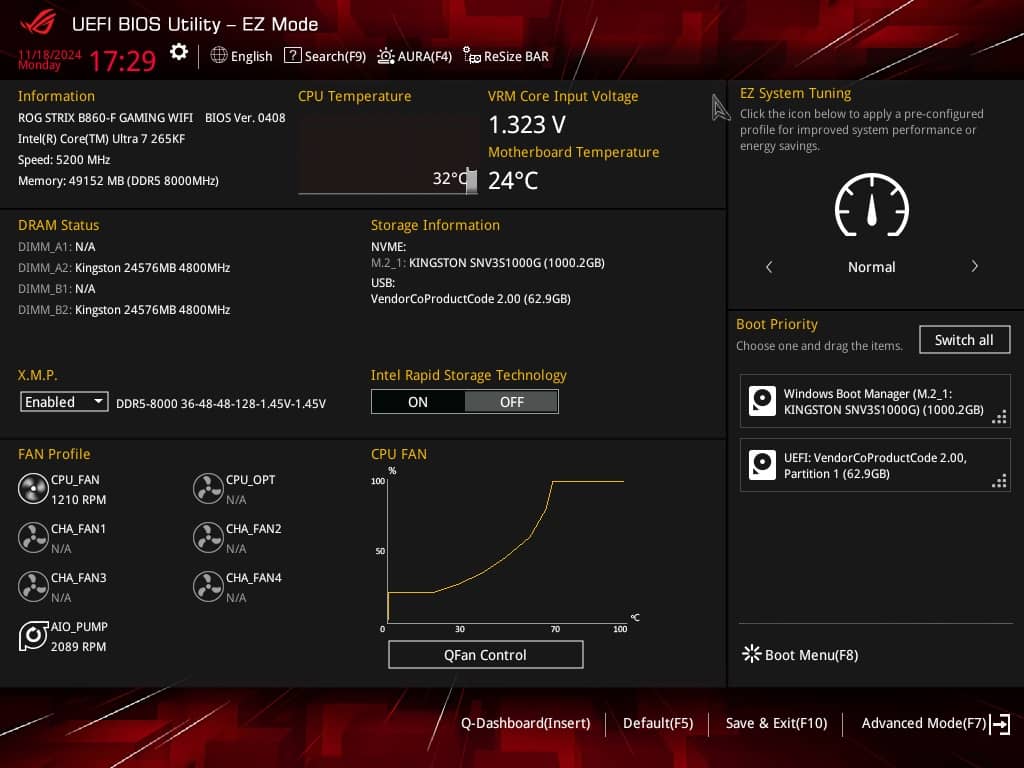Click the globe language icon
This screenshot has width=1024, height=768.
[x=219, y=56]
